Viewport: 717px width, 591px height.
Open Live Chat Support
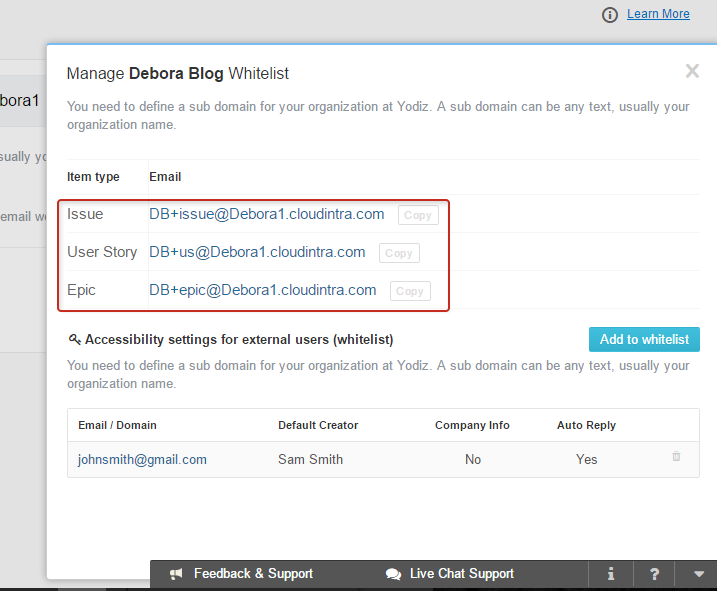pyautogui.click(x=462, y=574)
